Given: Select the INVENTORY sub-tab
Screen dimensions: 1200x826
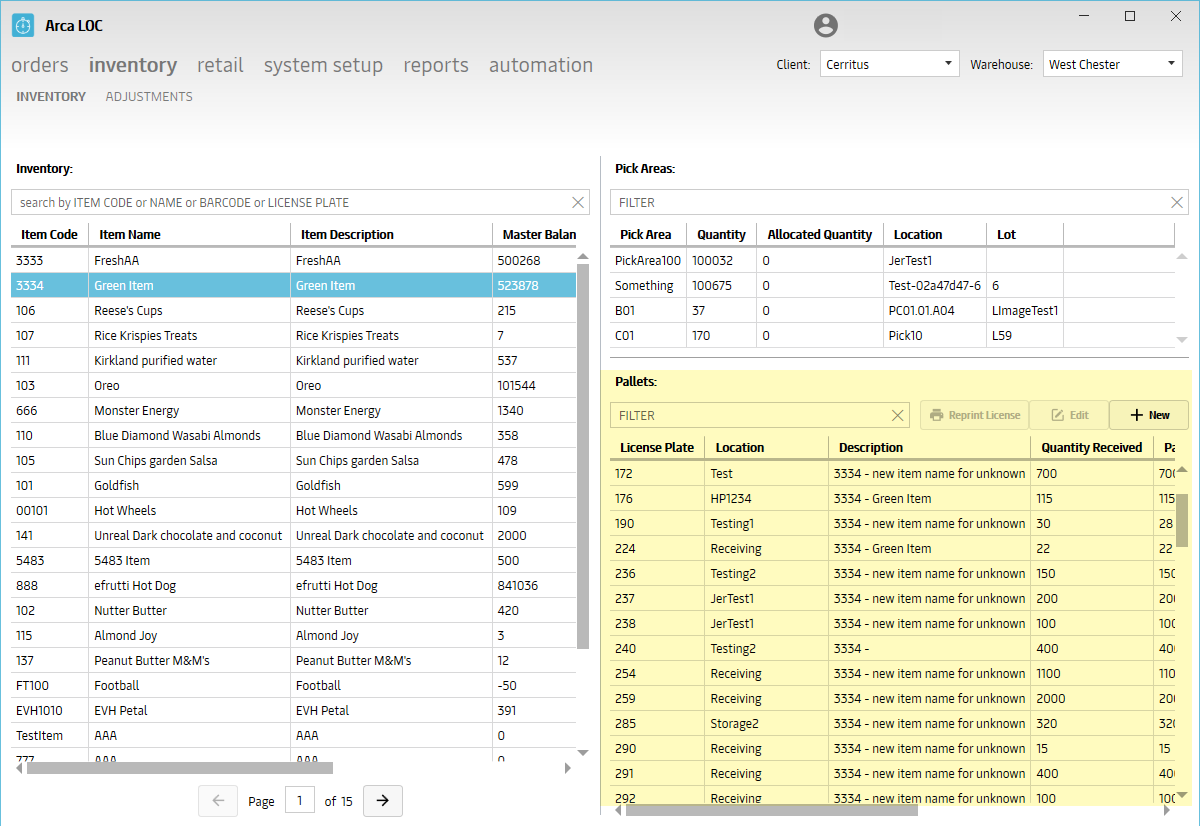Looking at the screenshot, I should click(x=51, y=97).
